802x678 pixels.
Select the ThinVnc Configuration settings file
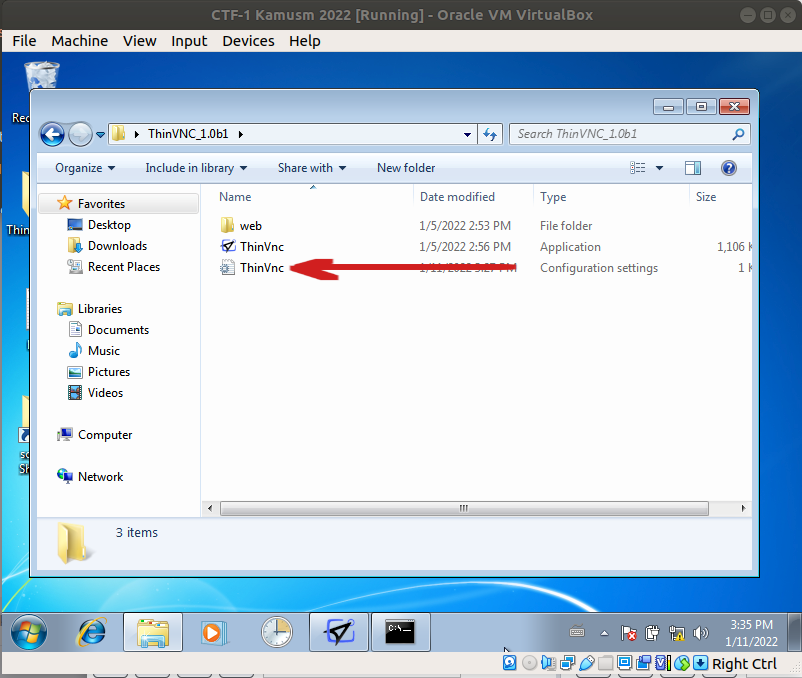click(262, 267)
